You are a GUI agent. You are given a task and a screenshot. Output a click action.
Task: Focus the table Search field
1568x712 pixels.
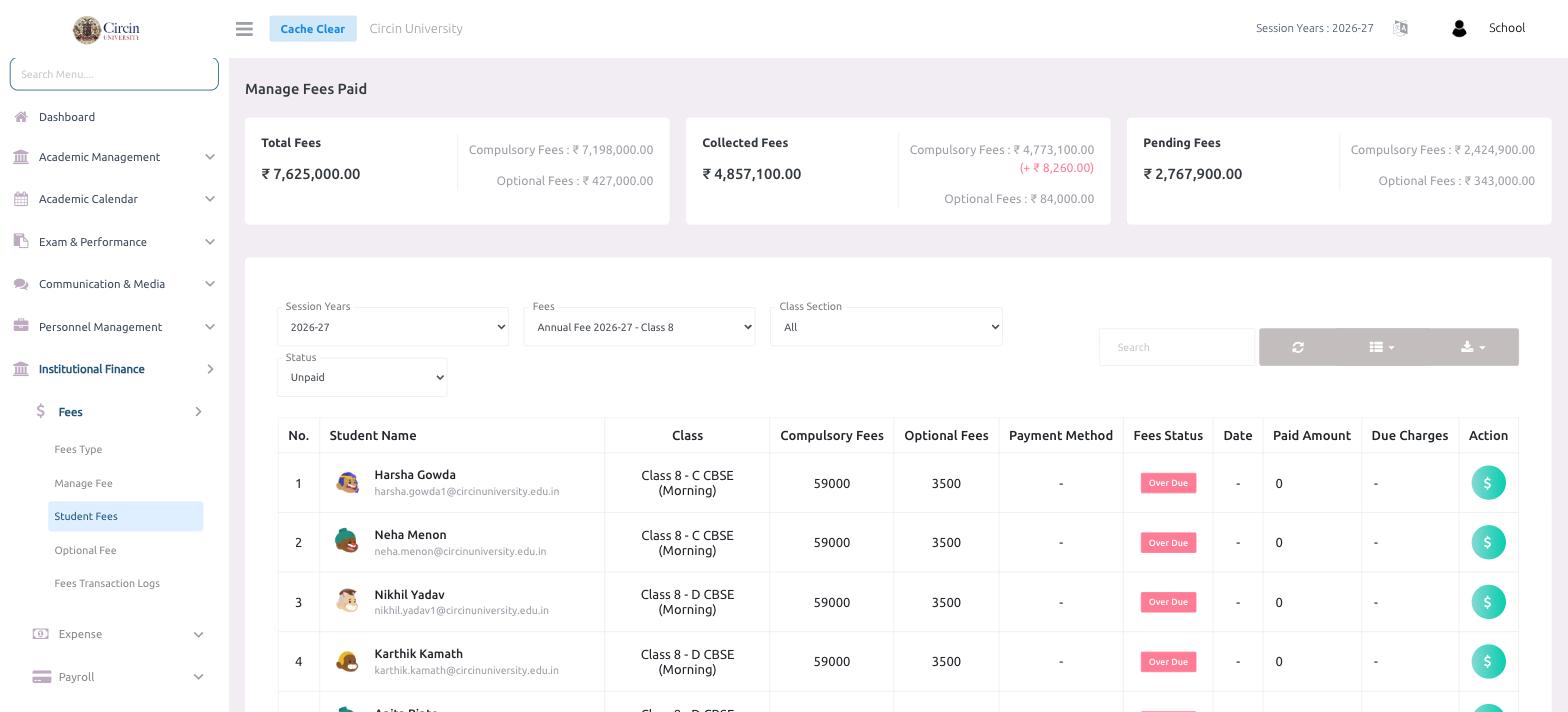pyautogui.click(x=1177, y=347)
